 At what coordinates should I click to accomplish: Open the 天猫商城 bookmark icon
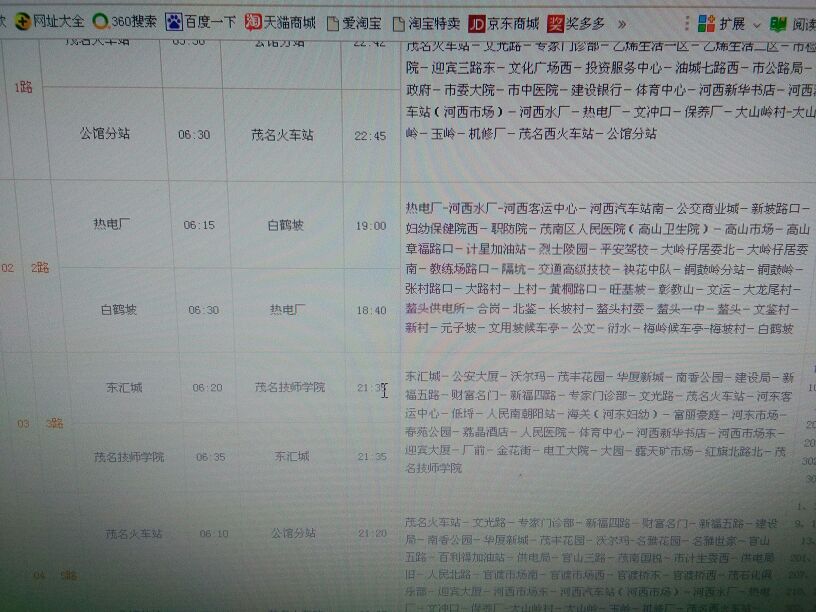point(253,22)
